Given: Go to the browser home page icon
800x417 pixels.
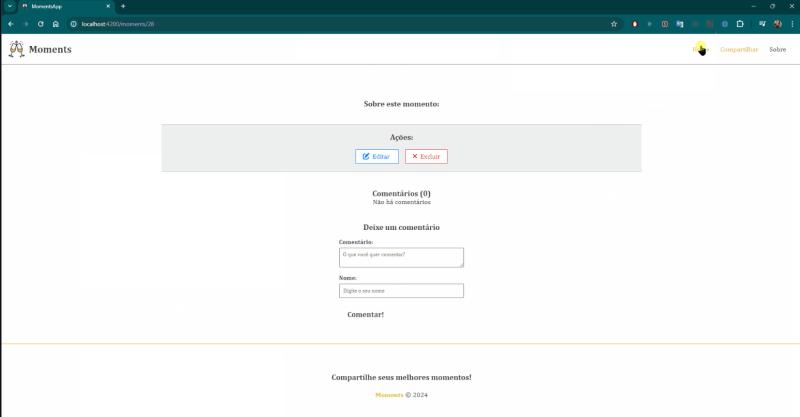Looking at the screenshot, I should point(56,24).
